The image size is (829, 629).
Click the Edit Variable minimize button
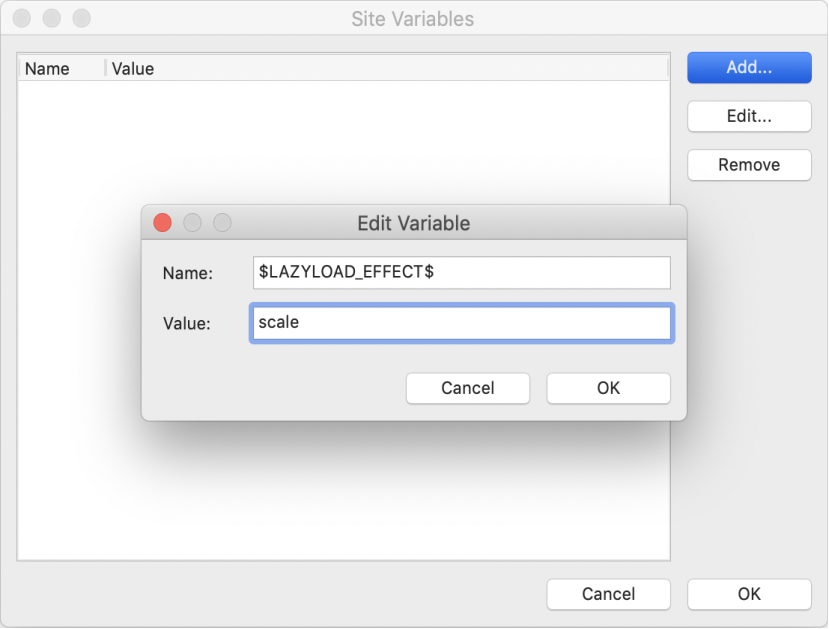[x=192, y=223]
